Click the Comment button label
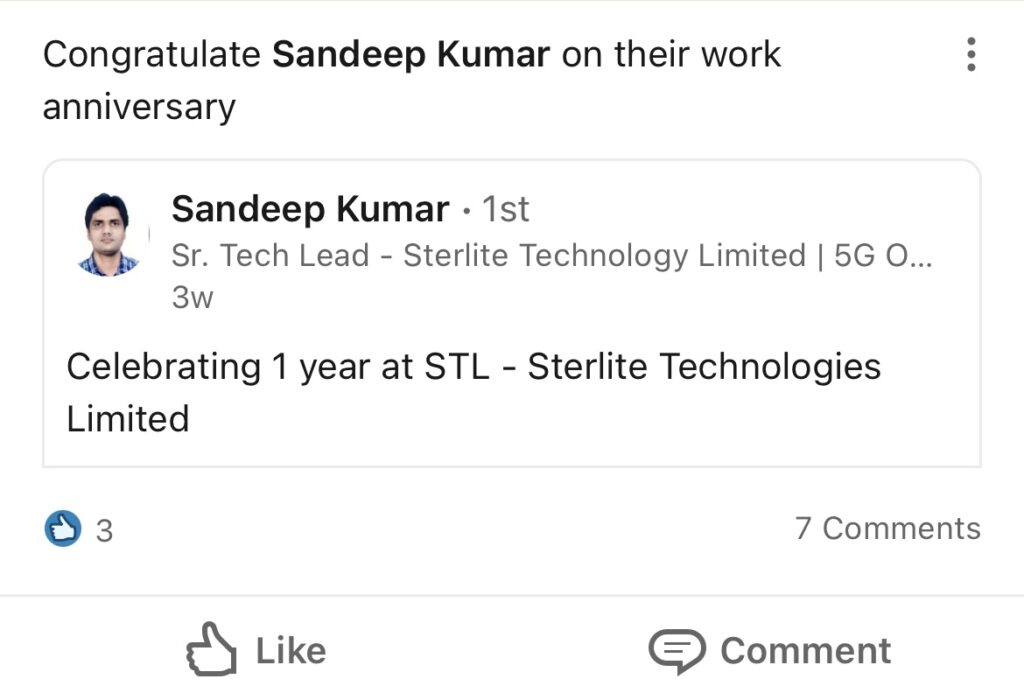 tap(805, 651)
